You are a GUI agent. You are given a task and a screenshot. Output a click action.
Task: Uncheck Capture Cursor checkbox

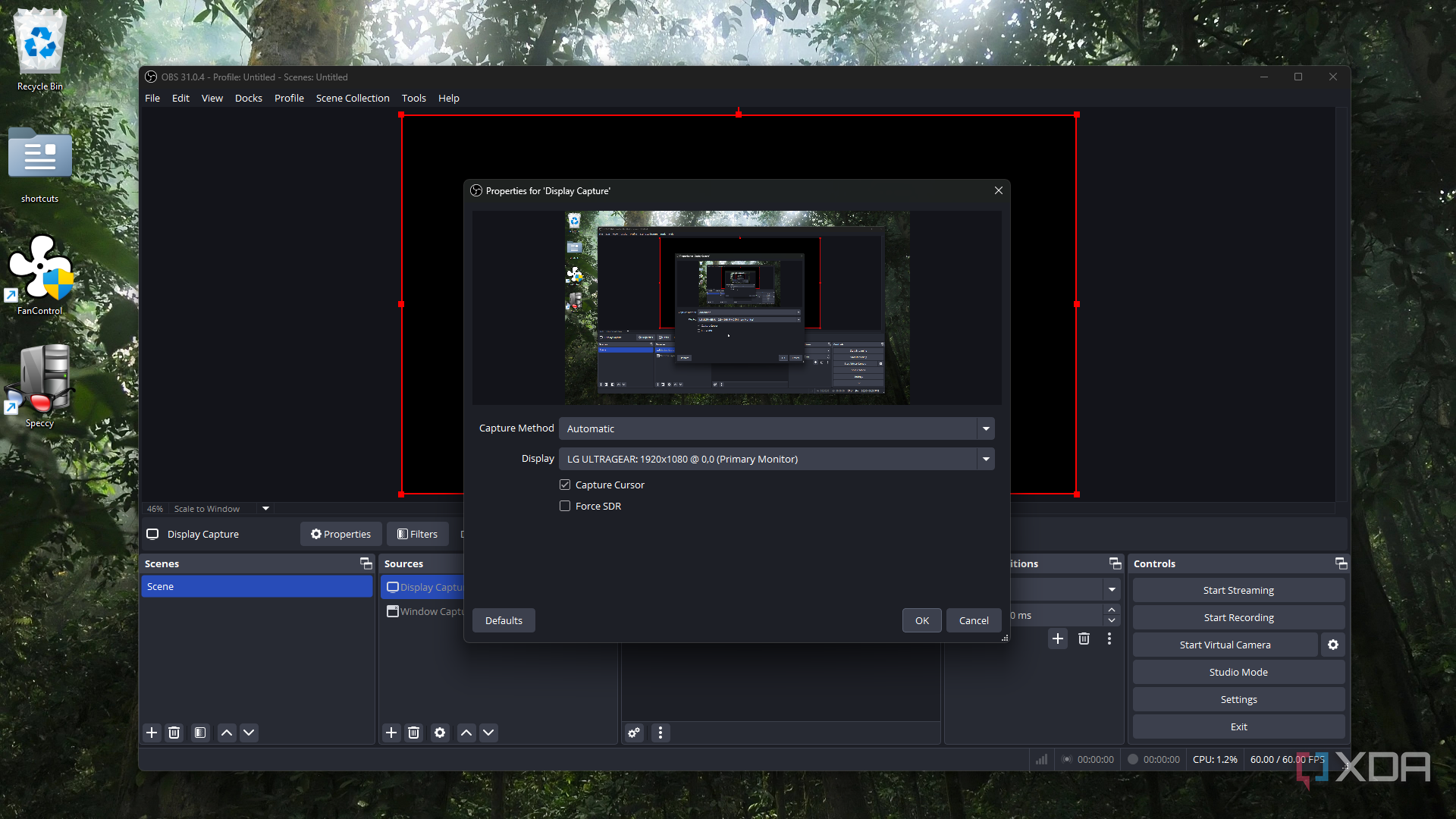(x=565, y=485)
